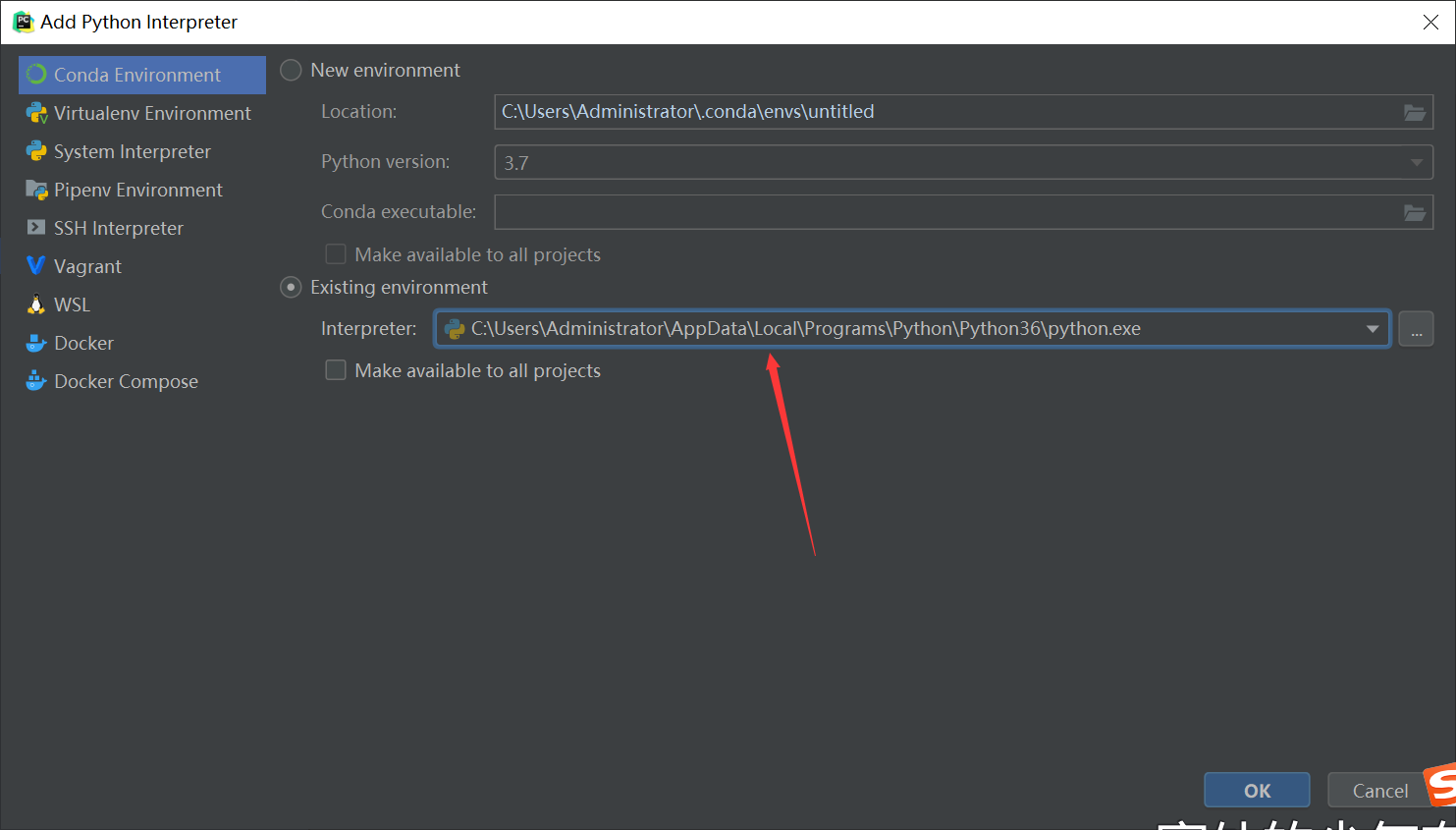Image resolution: width=1456 pixels, height=830 pixels.
Task: Click the Conda Environment ring icon
Action: [36, 75]
